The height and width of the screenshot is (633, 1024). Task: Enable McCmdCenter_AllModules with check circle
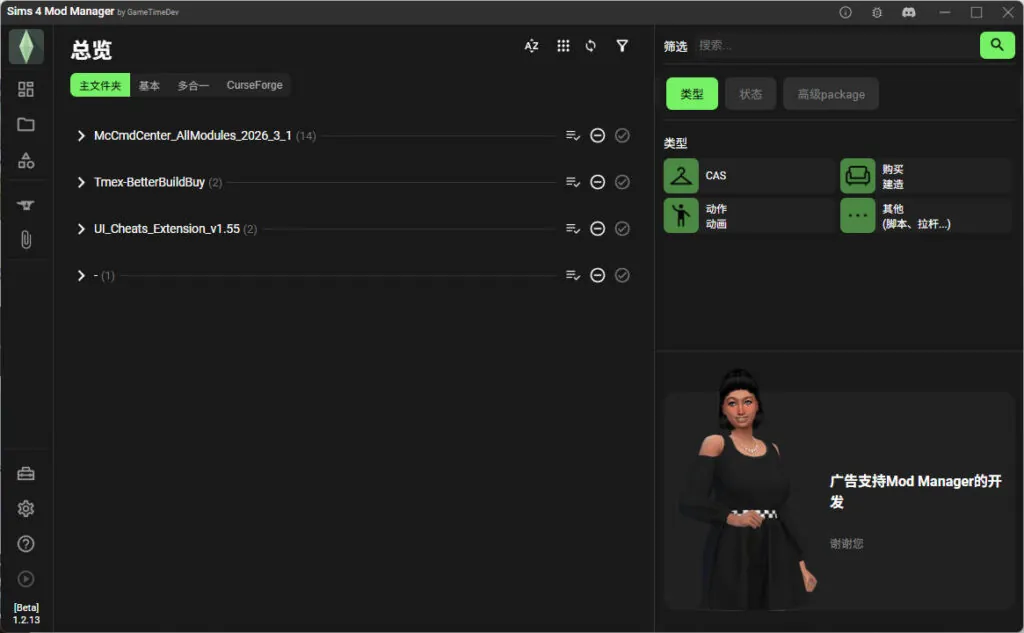point(622,135)
